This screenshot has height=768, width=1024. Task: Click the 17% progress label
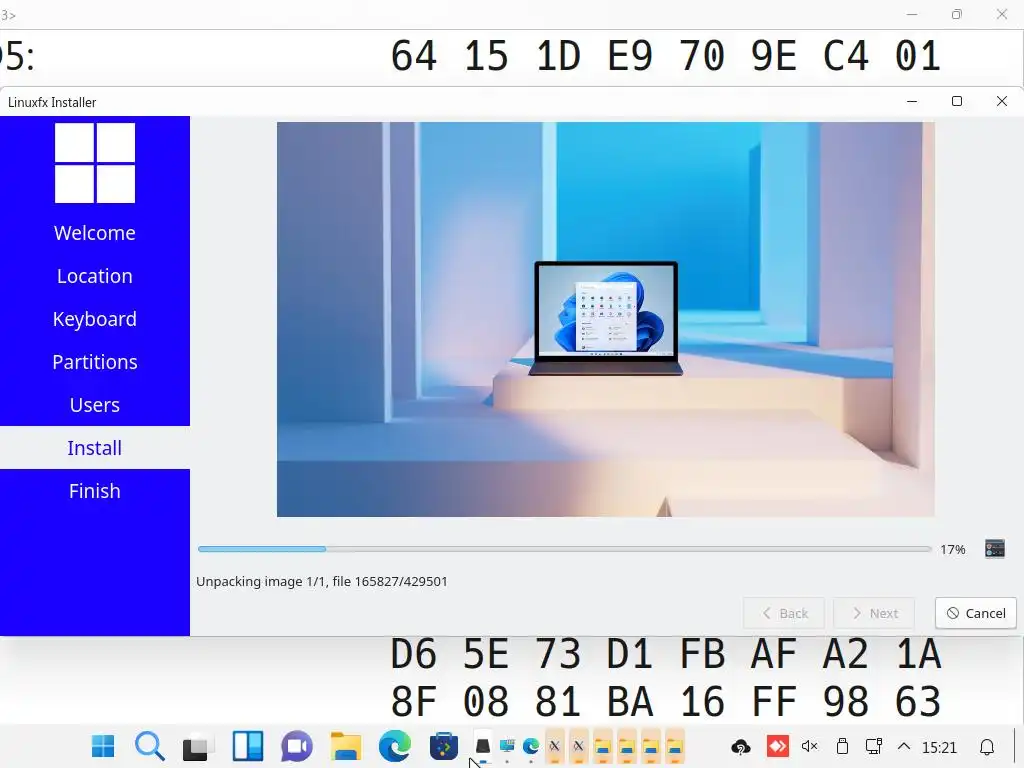point(953,549)
